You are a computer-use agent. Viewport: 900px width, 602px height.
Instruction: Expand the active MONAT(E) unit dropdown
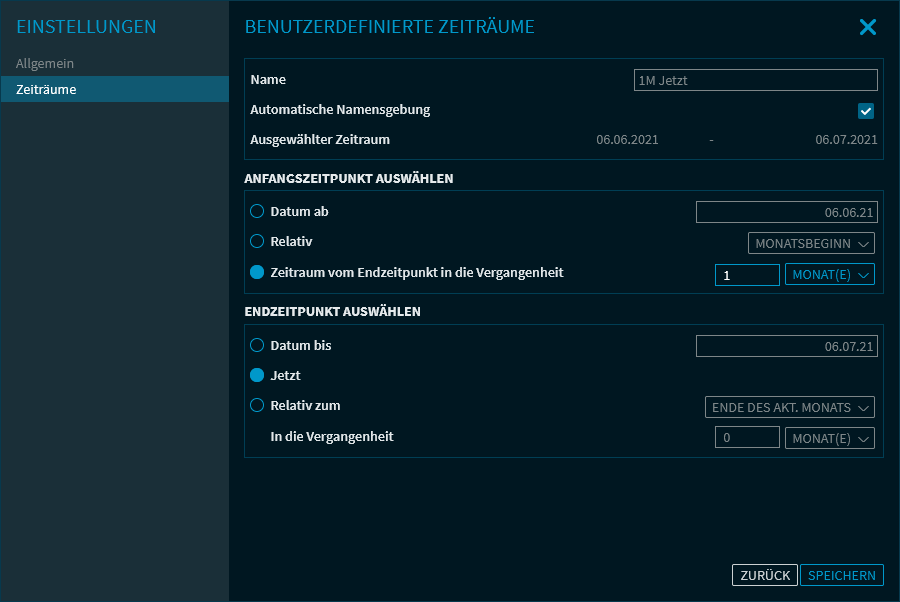tap(829, 275)
